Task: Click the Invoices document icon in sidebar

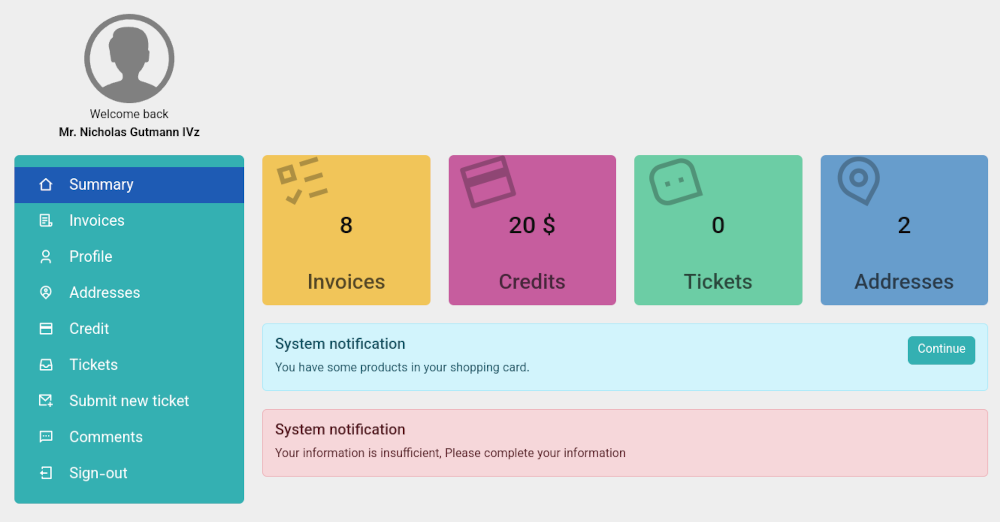Action: [46, 221]
